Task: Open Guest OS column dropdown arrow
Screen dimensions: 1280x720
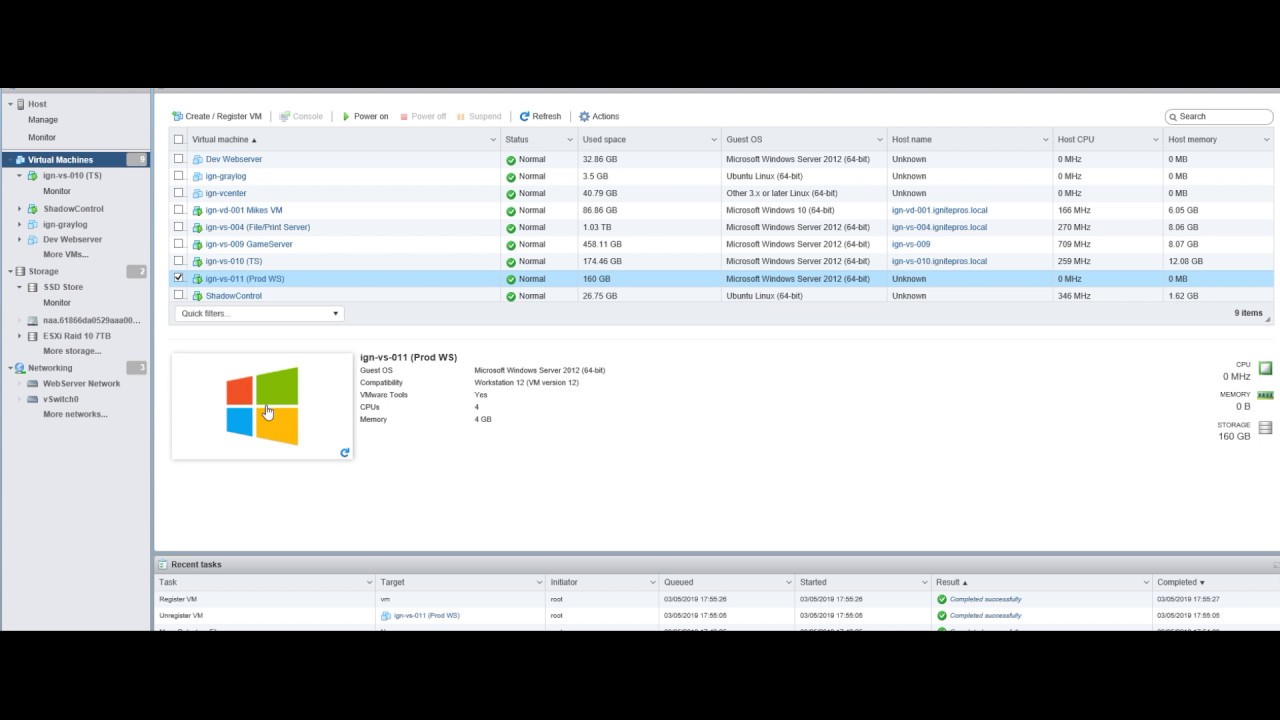Action: click(x=880, y=140)
